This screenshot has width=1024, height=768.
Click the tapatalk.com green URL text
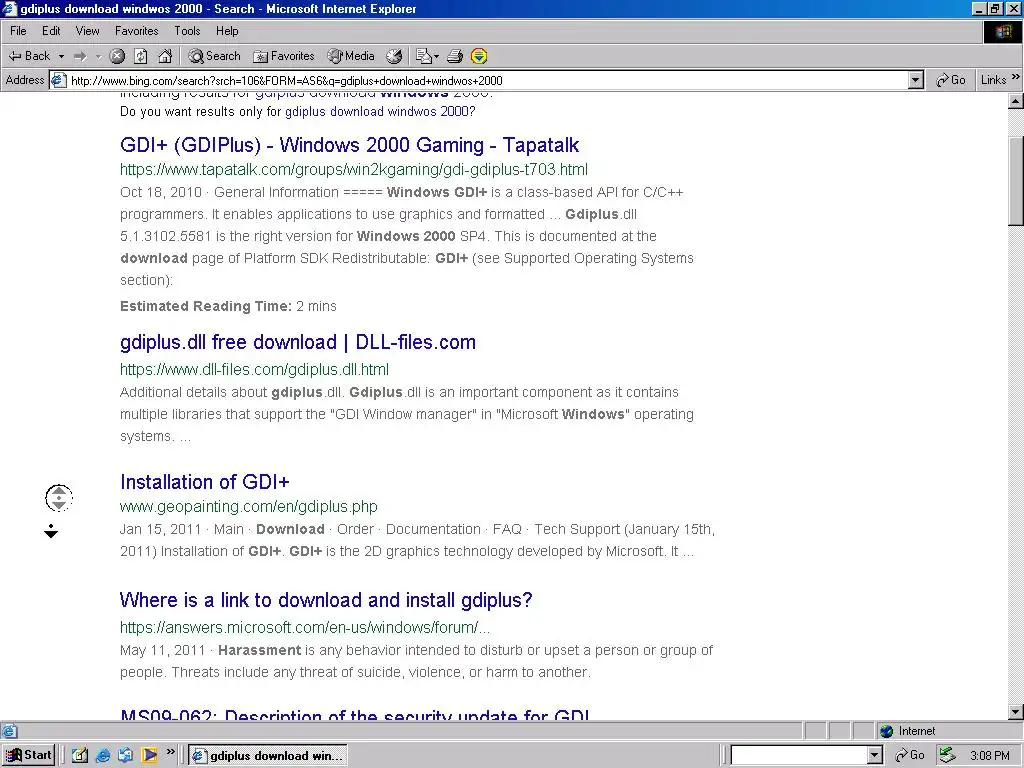click(x=354, y=170)
